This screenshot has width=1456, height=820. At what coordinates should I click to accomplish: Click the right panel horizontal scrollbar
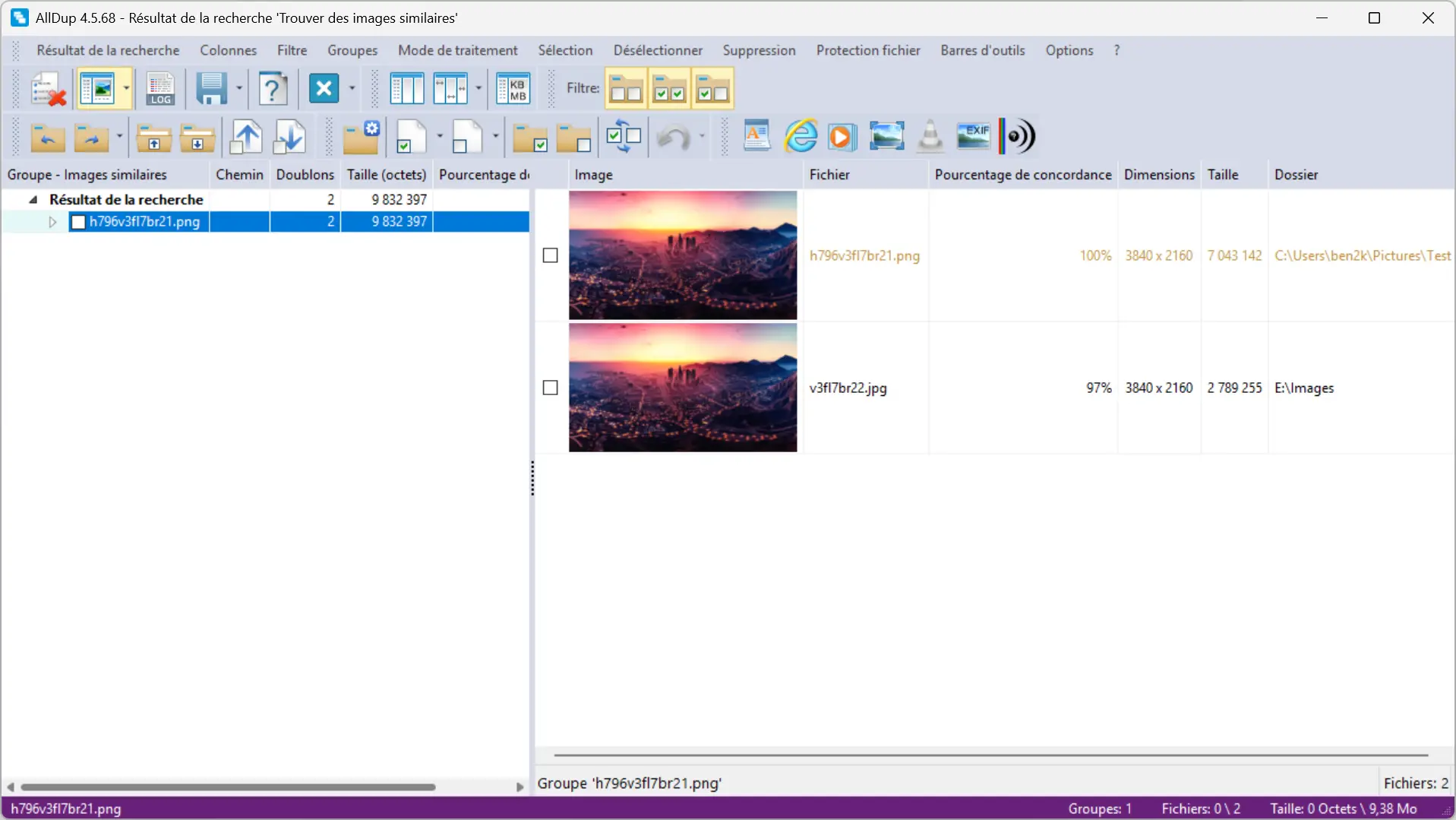(991, 755)
